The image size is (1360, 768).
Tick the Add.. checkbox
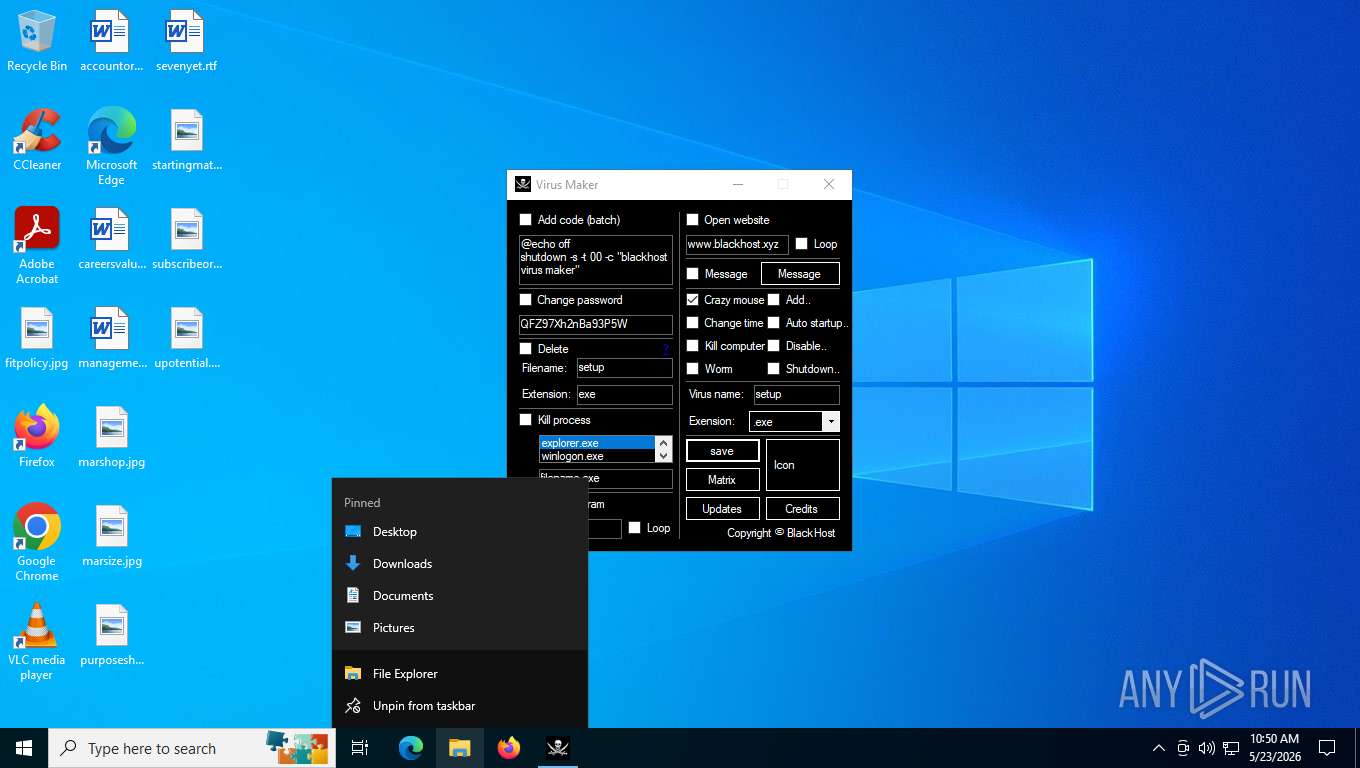773,300
